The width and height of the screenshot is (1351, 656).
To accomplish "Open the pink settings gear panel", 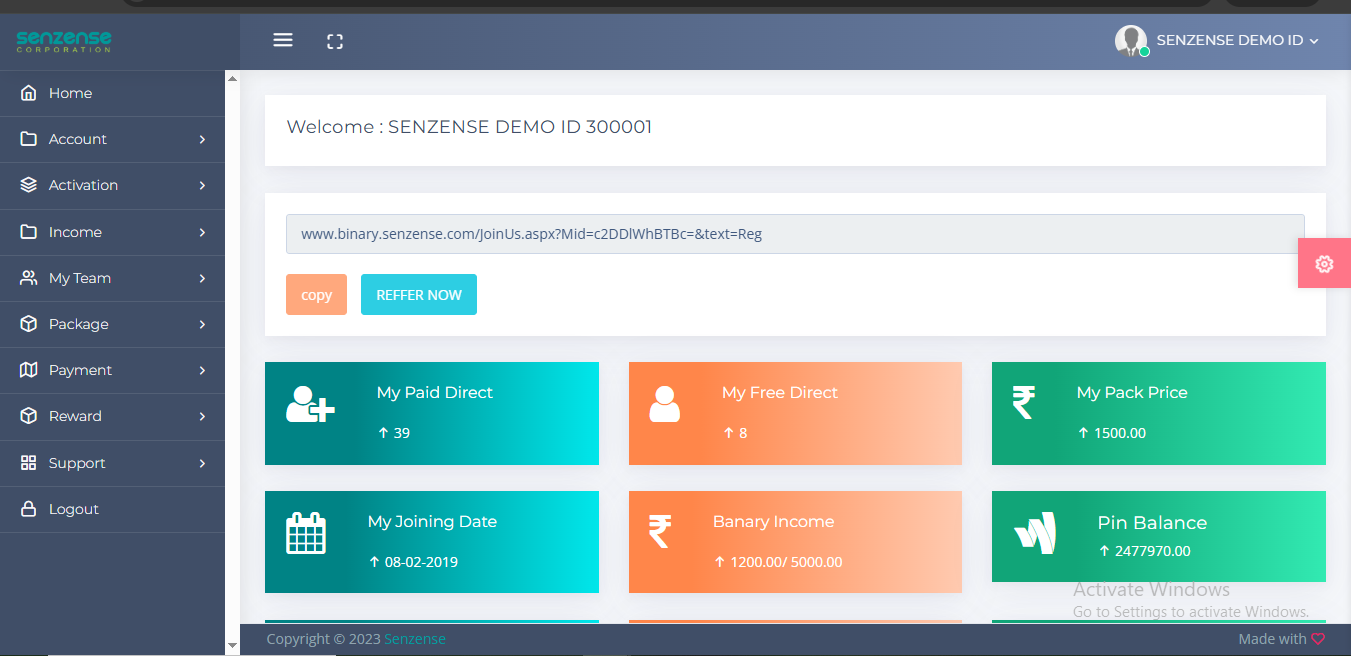I will click(1324, 264).
